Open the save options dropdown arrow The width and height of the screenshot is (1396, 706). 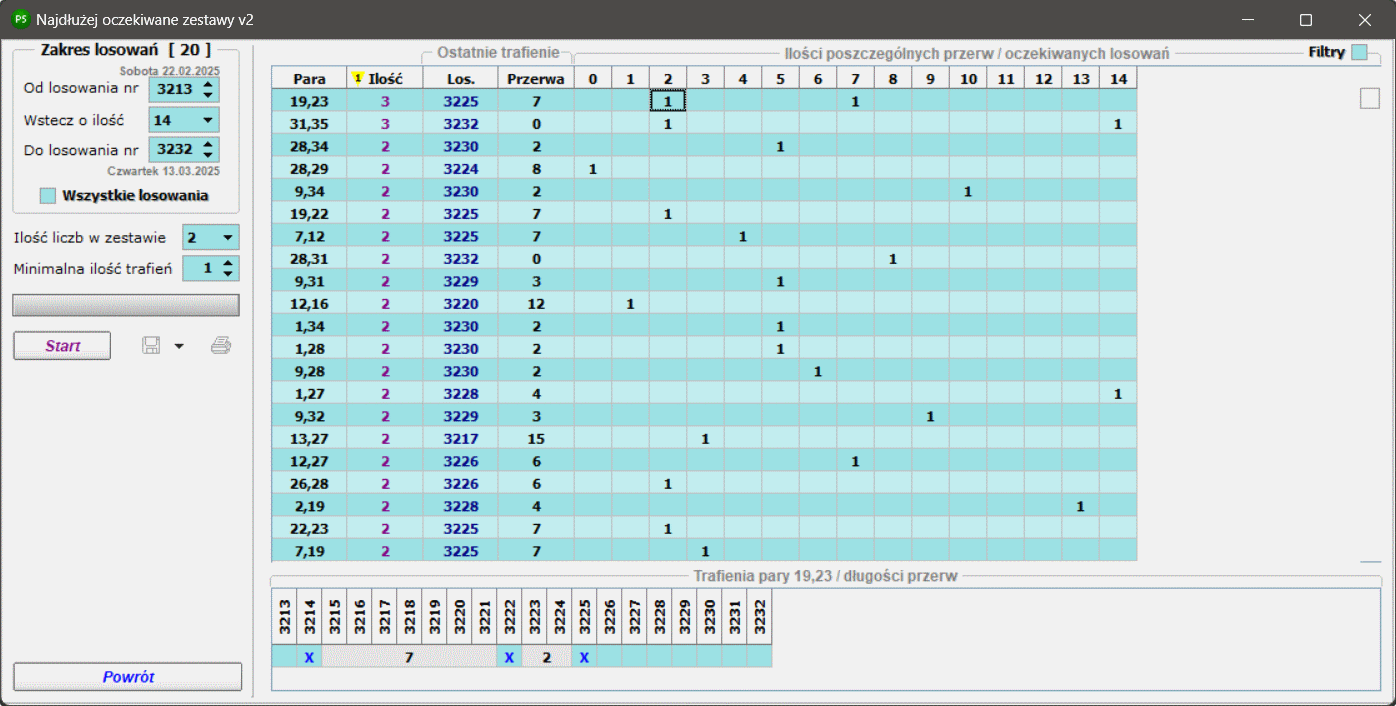tap(179, 346)
